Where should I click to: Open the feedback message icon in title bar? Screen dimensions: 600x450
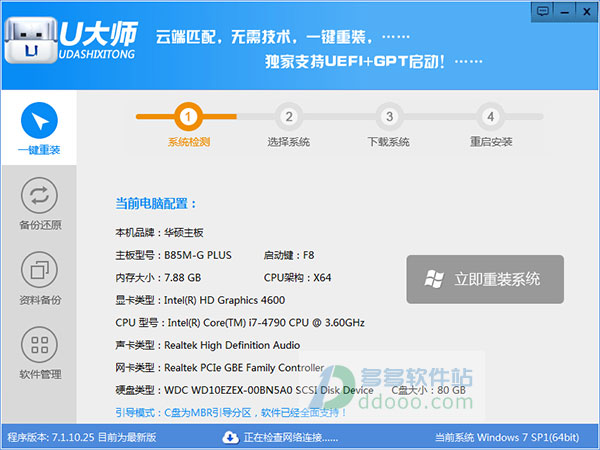point(542,11)
